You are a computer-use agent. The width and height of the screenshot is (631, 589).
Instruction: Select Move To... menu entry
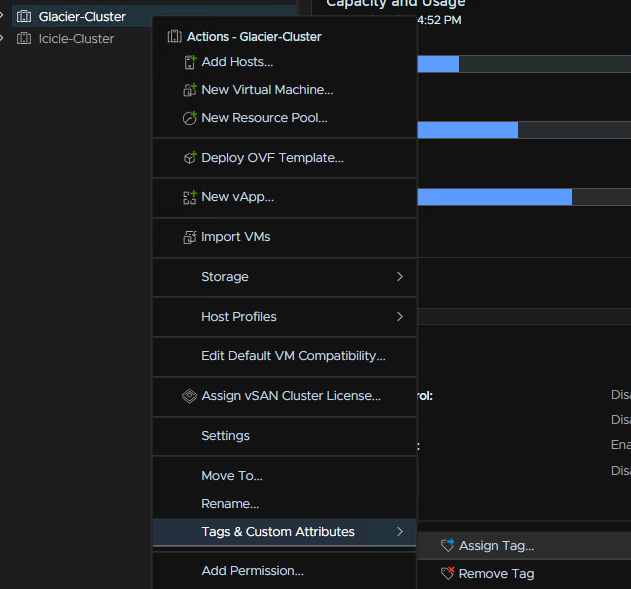coord(285,476)
